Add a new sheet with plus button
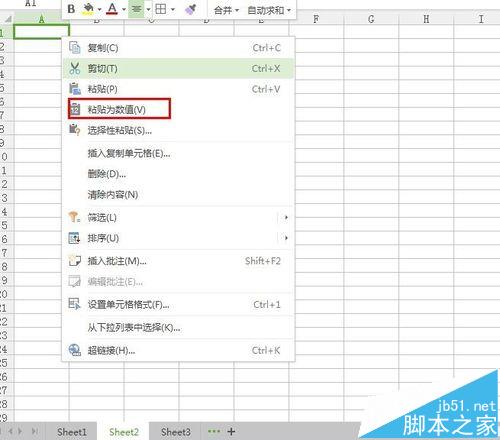The width and height of the screenshot is (500, 440). (x=231, y=432)
